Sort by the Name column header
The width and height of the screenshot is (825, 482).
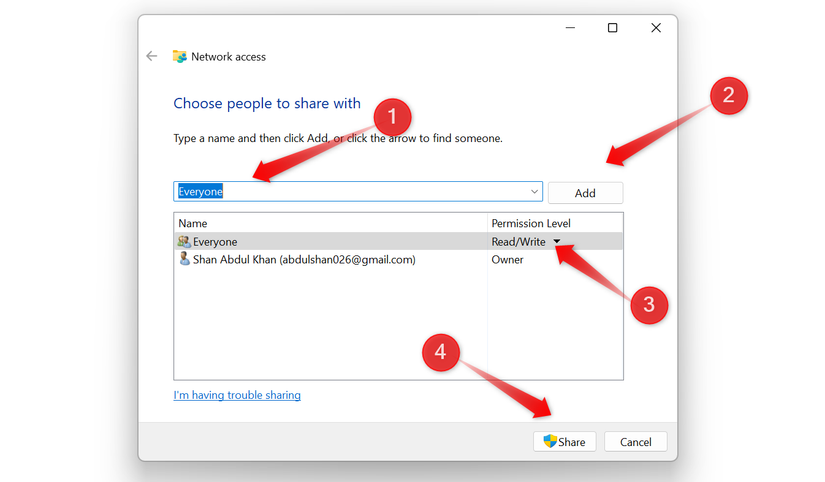tap(330, 223)
